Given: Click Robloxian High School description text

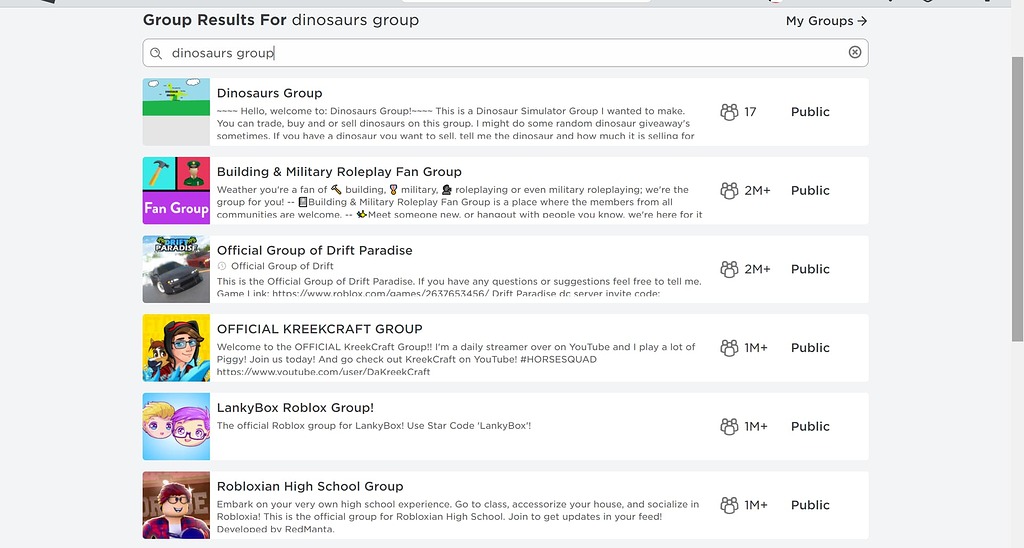Looking at the screenshot, I should pos(458,517).
